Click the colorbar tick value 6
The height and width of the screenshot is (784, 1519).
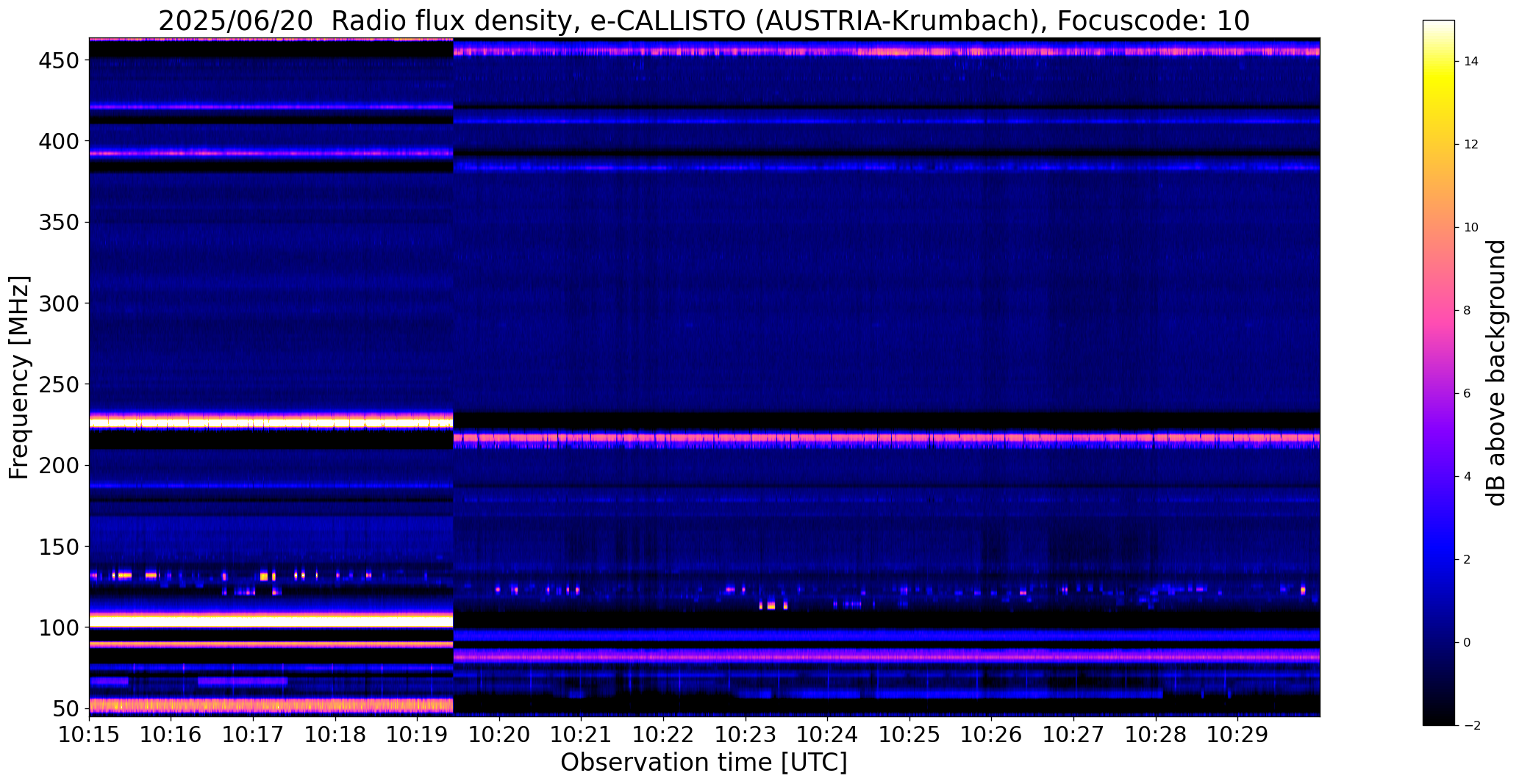tap(1467, 394)
